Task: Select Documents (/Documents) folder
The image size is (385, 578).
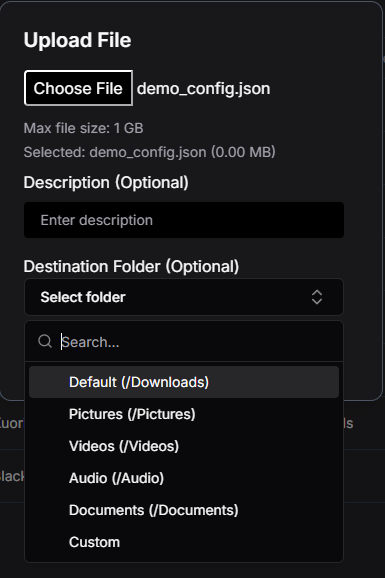Action: point(184,510)
